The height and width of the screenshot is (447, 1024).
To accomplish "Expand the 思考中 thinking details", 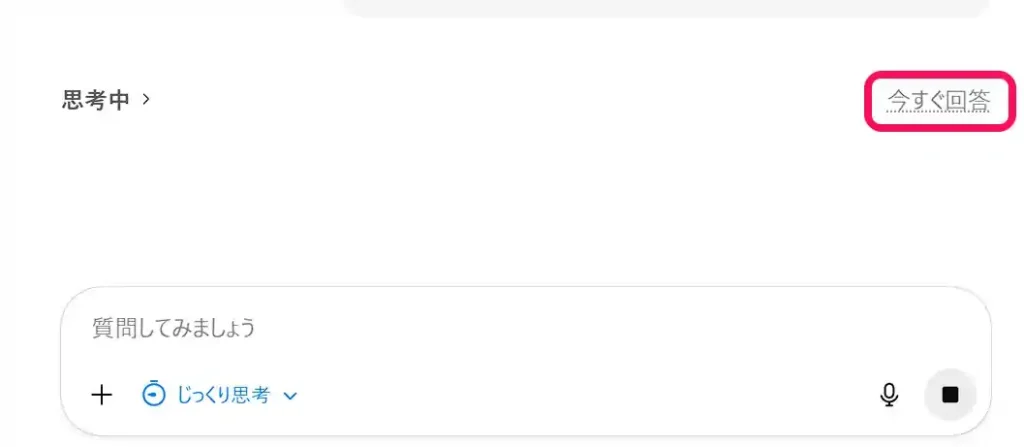I will [x=106, y=100].
